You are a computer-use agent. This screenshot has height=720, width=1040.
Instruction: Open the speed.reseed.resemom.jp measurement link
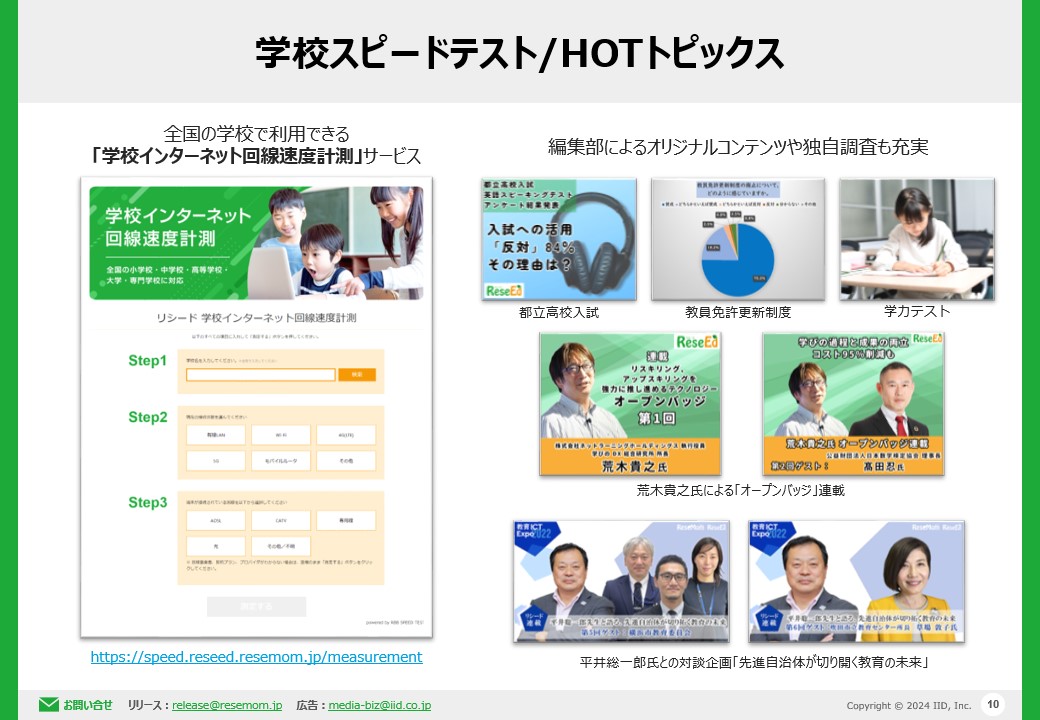point(256,657)
